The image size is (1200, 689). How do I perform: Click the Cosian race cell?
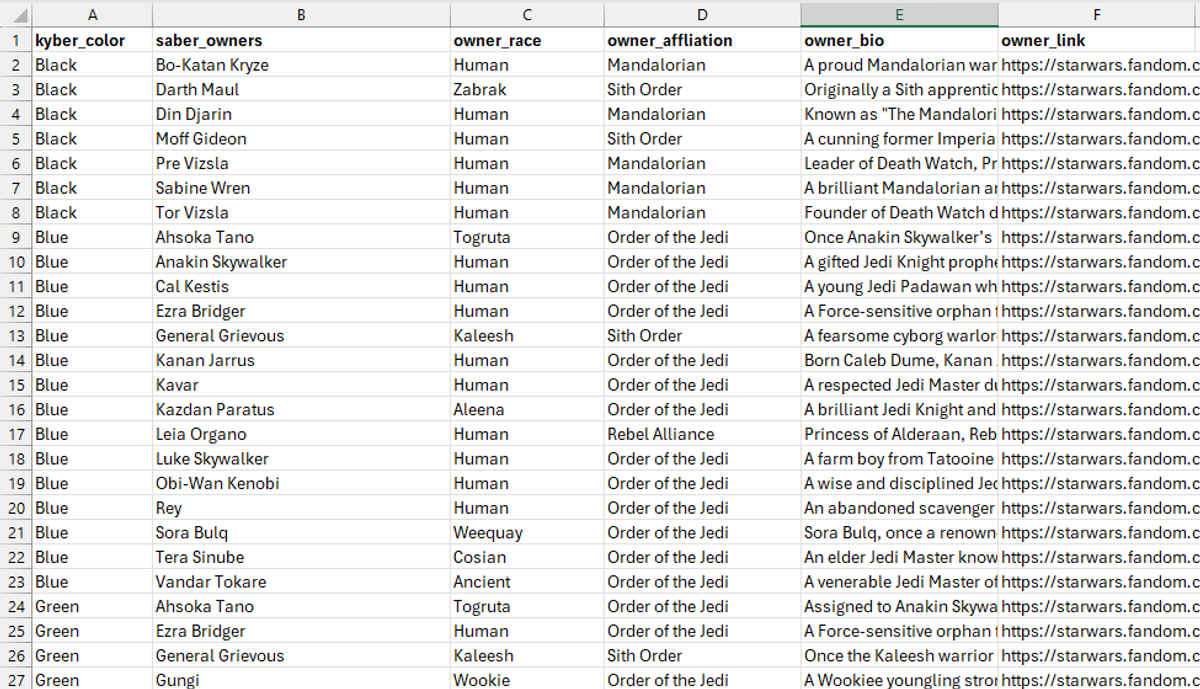click(527, 557)
